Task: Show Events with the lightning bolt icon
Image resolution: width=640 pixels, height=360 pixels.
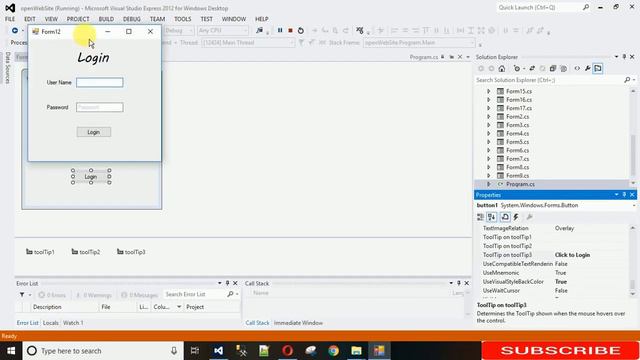Action: pos(516,217)
